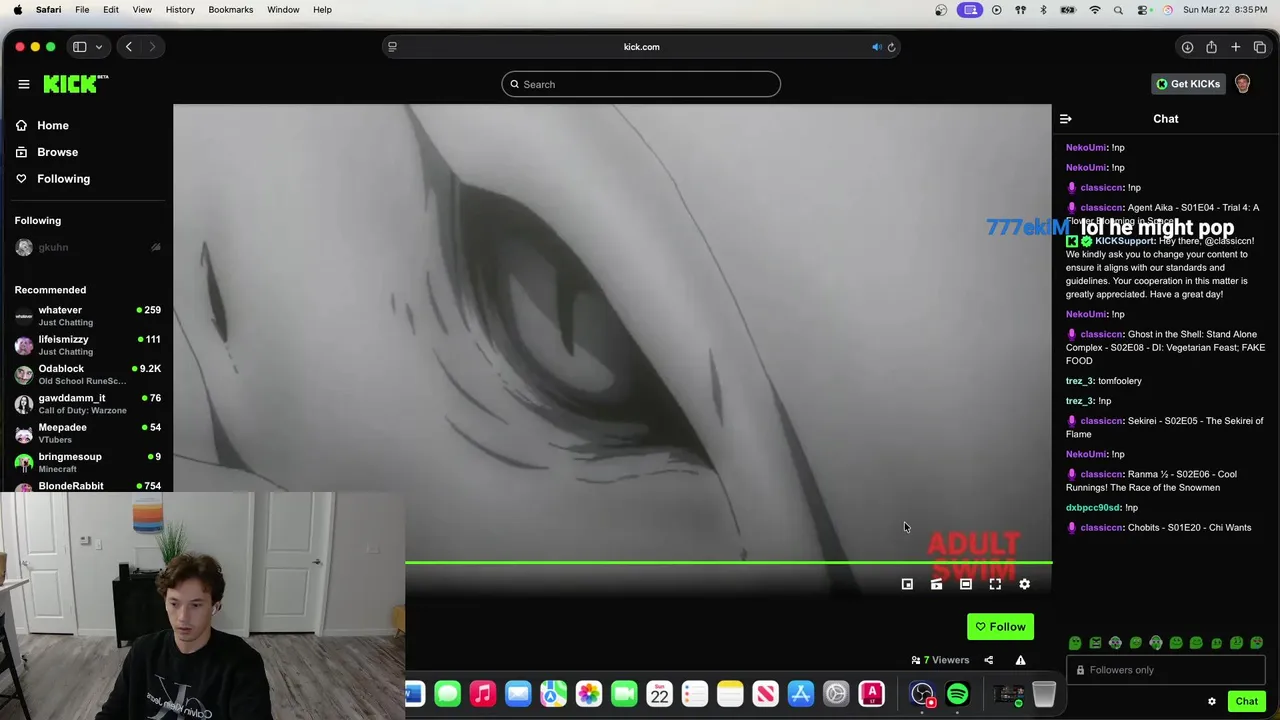Open recommended channel bringmesoup
The height and width of the screenshot is (720, 1280).
pos(88,462)
